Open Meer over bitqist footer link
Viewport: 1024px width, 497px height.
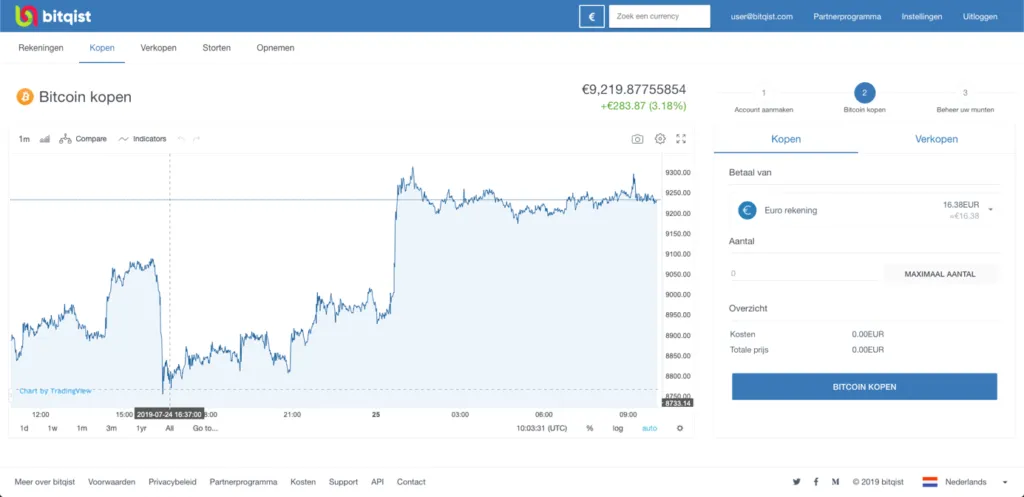coord(45,482)
